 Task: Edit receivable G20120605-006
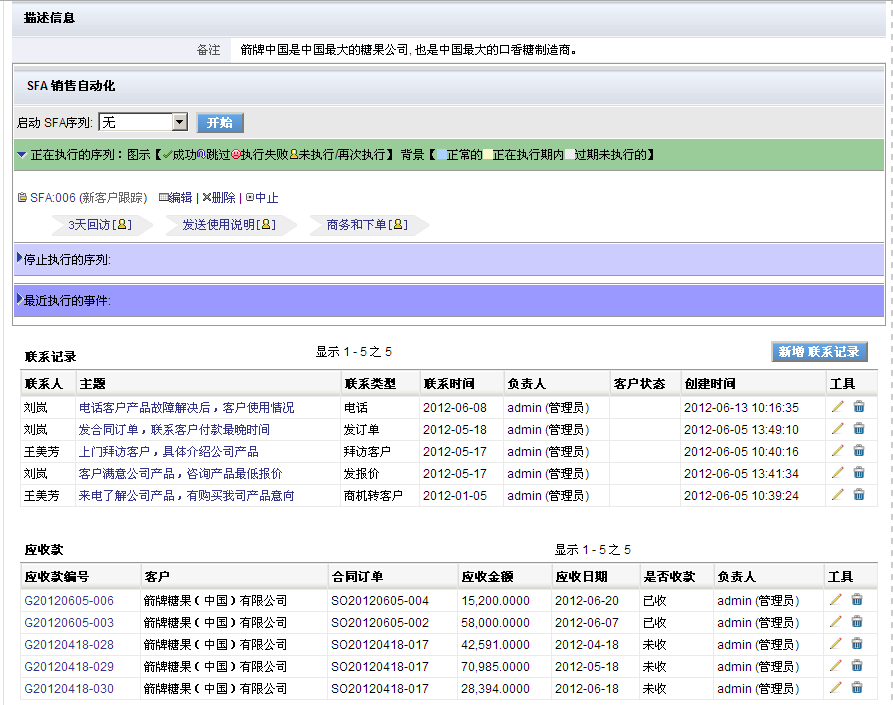pyautogui.click(x=835, y=600)
